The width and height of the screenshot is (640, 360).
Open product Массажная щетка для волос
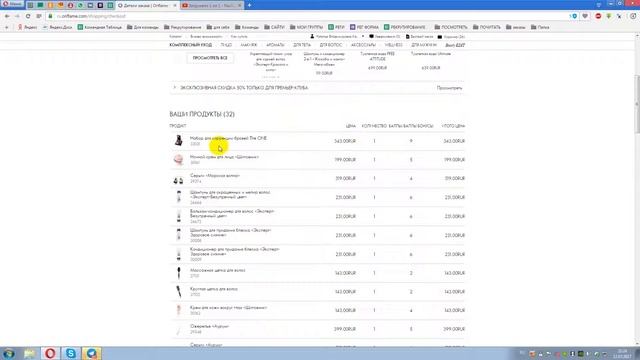[217, 270]
